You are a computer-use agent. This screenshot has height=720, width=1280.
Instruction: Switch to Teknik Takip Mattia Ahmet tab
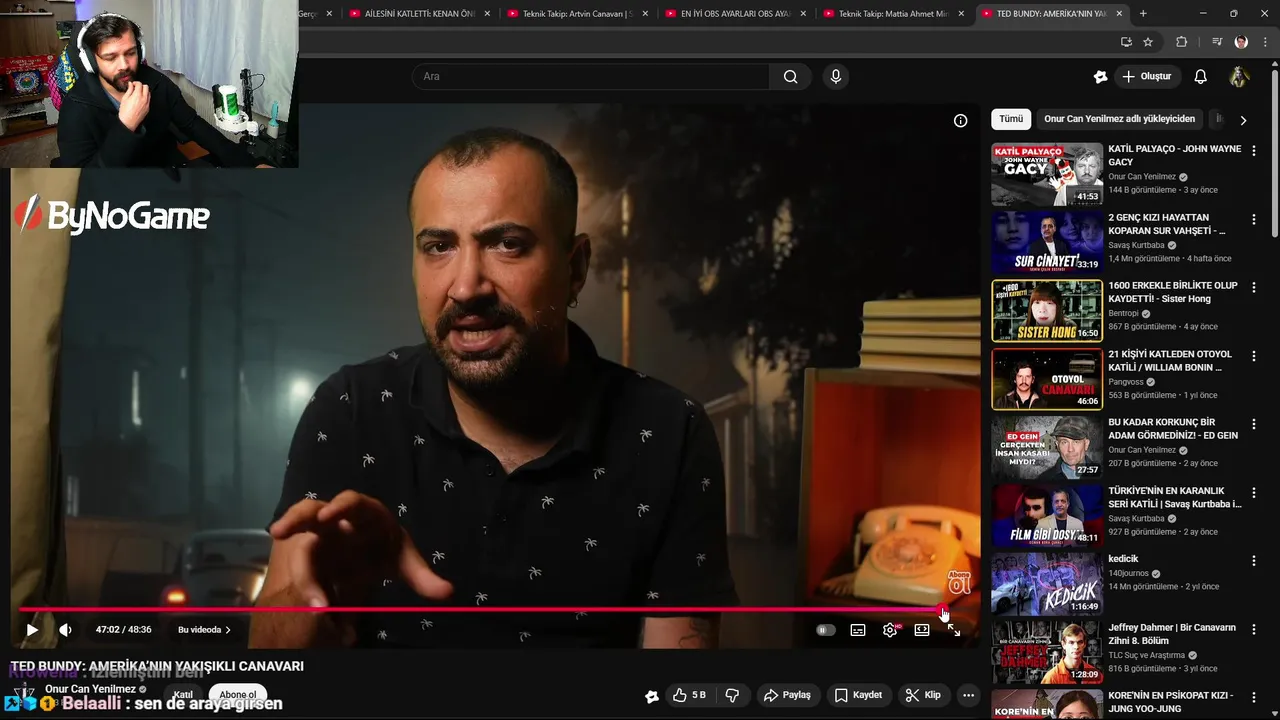coord(893,14)
